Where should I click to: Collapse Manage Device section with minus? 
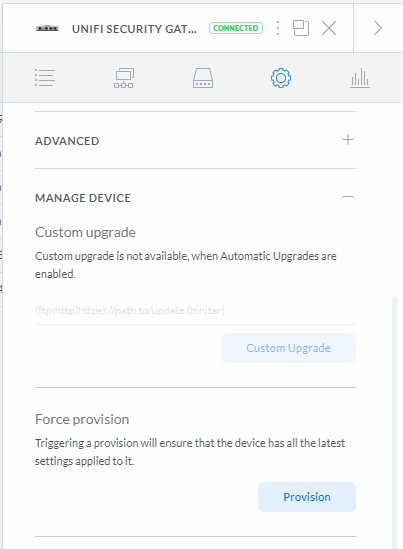[348, 196]
